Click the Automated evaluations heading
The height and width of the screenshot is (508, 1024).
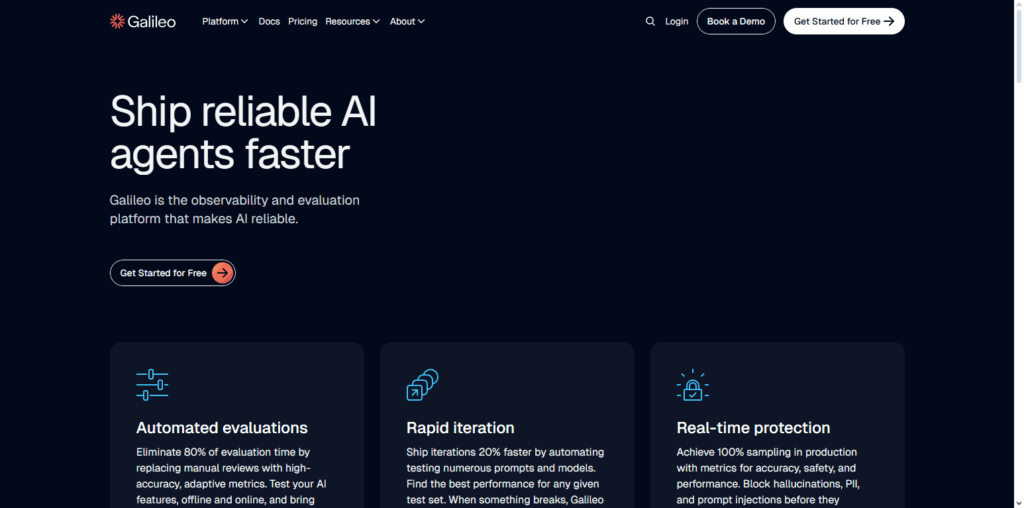222,428
